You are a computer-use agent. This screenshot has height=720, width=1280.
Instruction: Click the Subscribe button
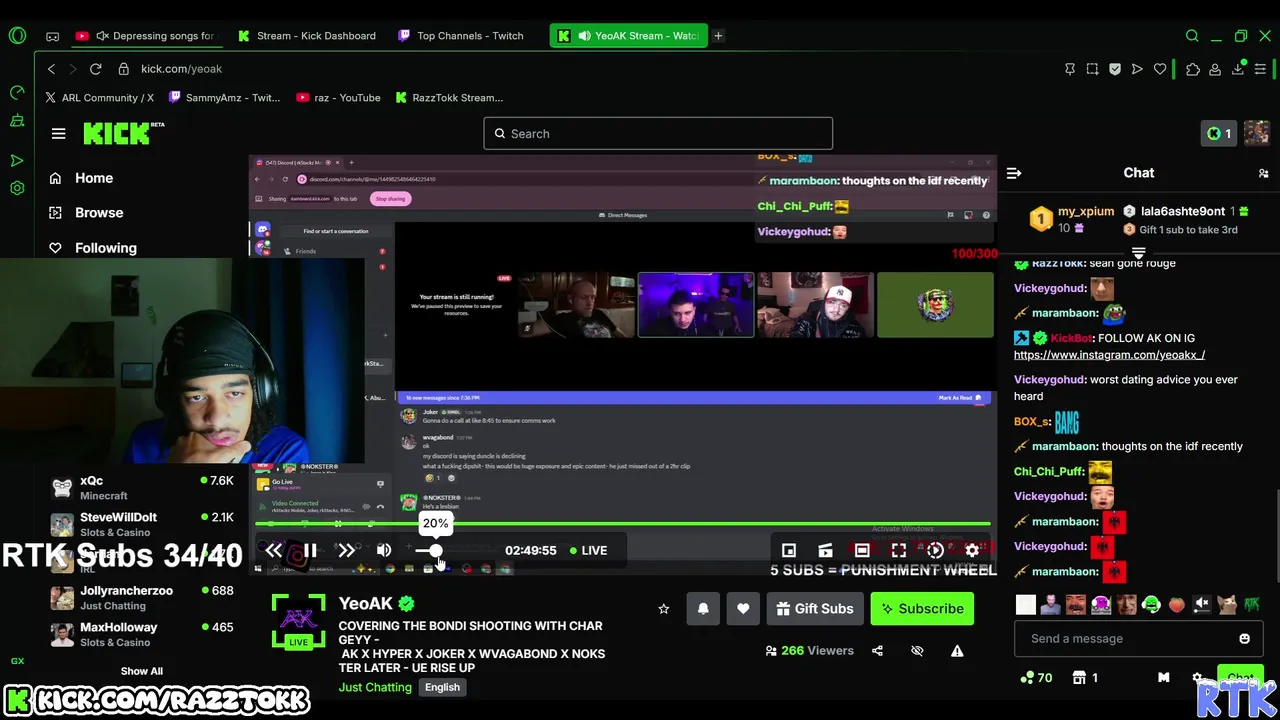click(x=921, y=608)
